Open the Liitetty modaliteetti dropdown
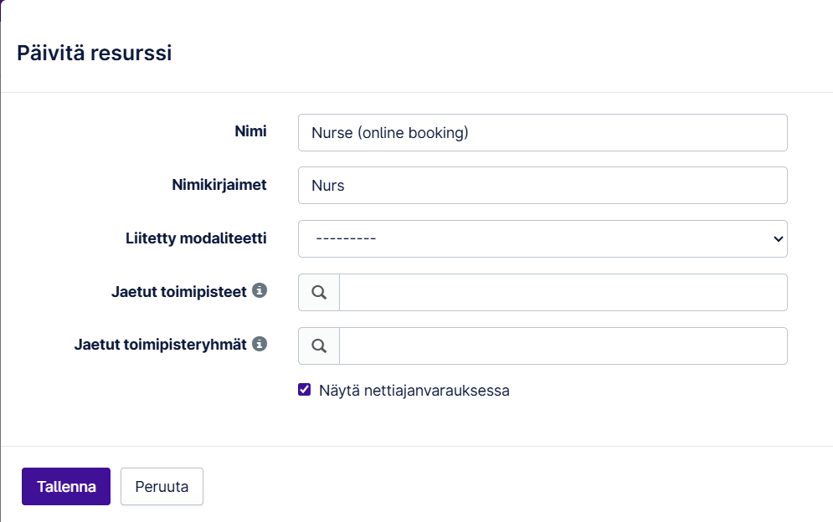The width and height of the screenshot is (833, 522). tap(542, 239)
